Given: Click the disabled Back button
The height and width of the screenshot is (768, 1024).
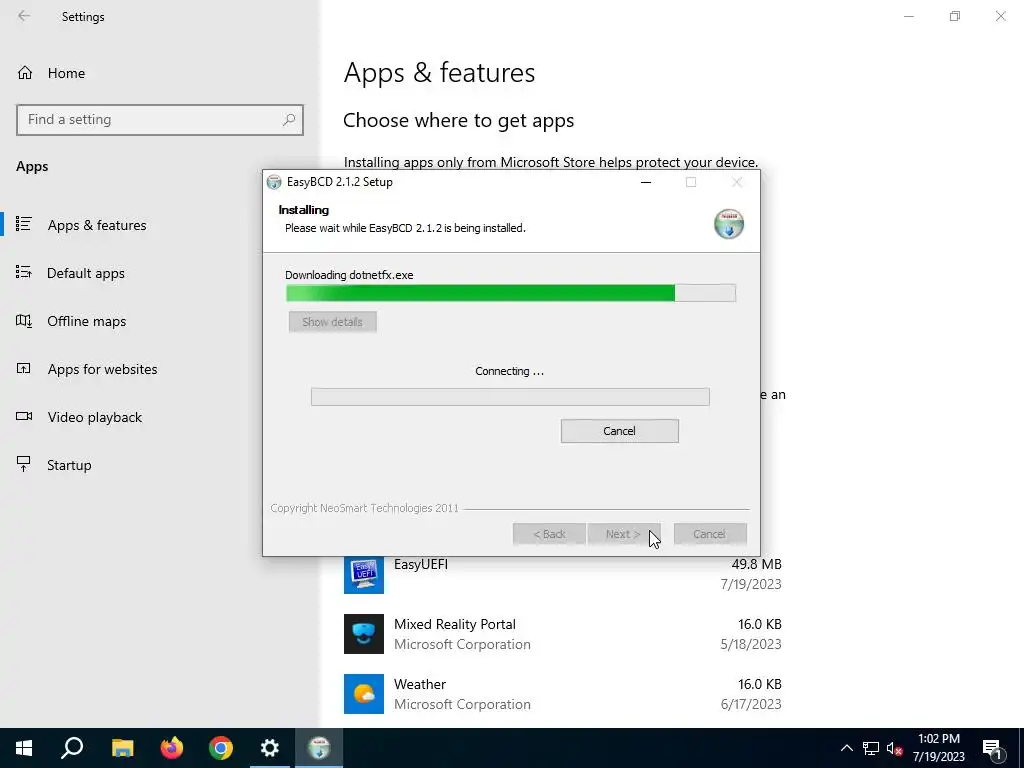Looking at the screenshot, I should pyautogui.click(x=549, y=534).
